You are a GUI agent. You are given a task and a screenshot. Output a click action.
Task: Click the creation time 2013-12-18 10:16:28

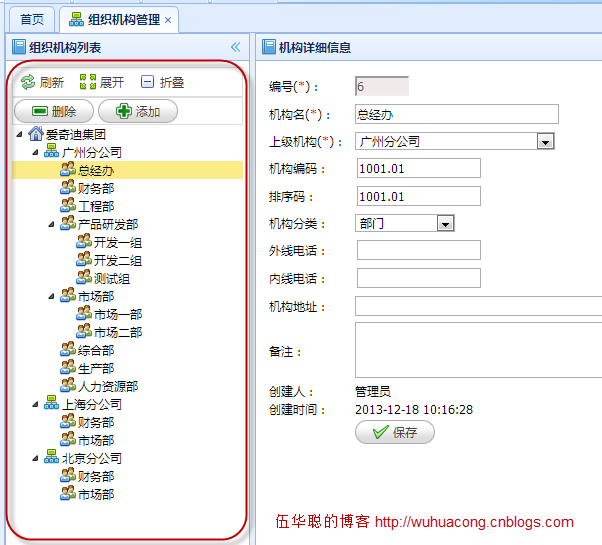click(414, 410)
